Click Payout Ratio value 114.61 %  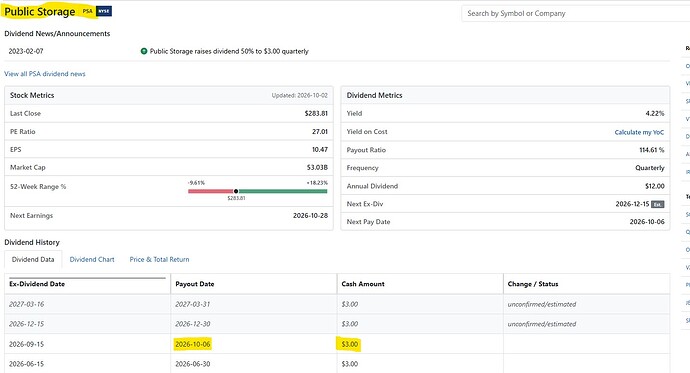point(652,150)
